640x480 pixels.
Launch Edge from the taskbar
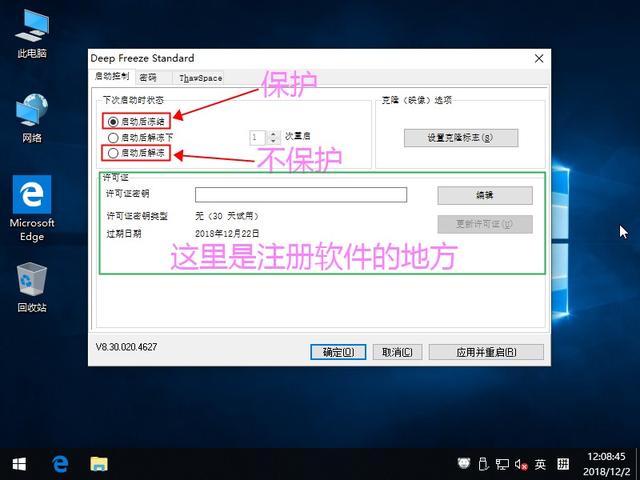tap(60, 464)
